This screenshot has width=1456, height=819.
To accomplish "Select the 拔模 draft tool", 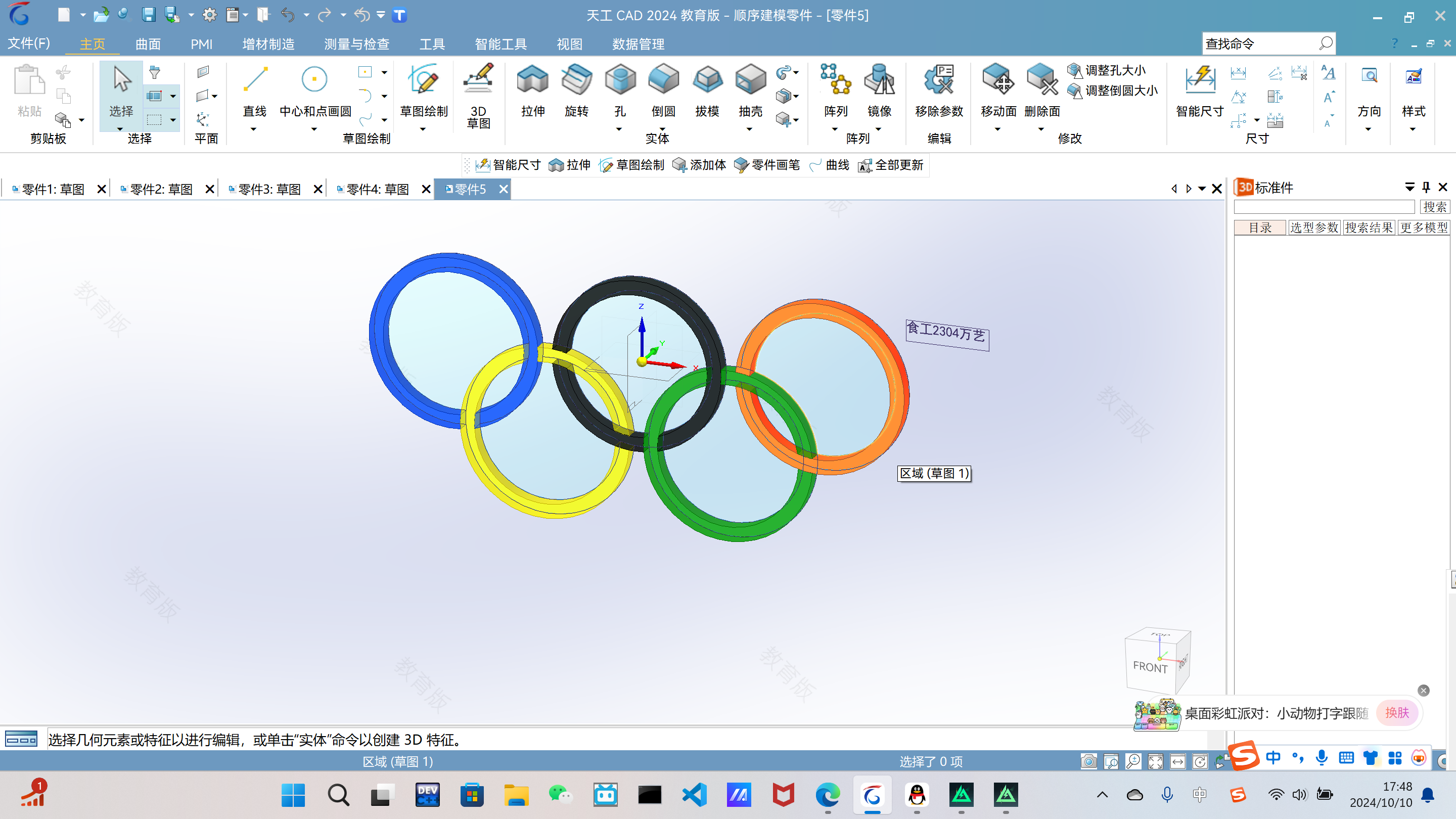I will coord(707,90).
